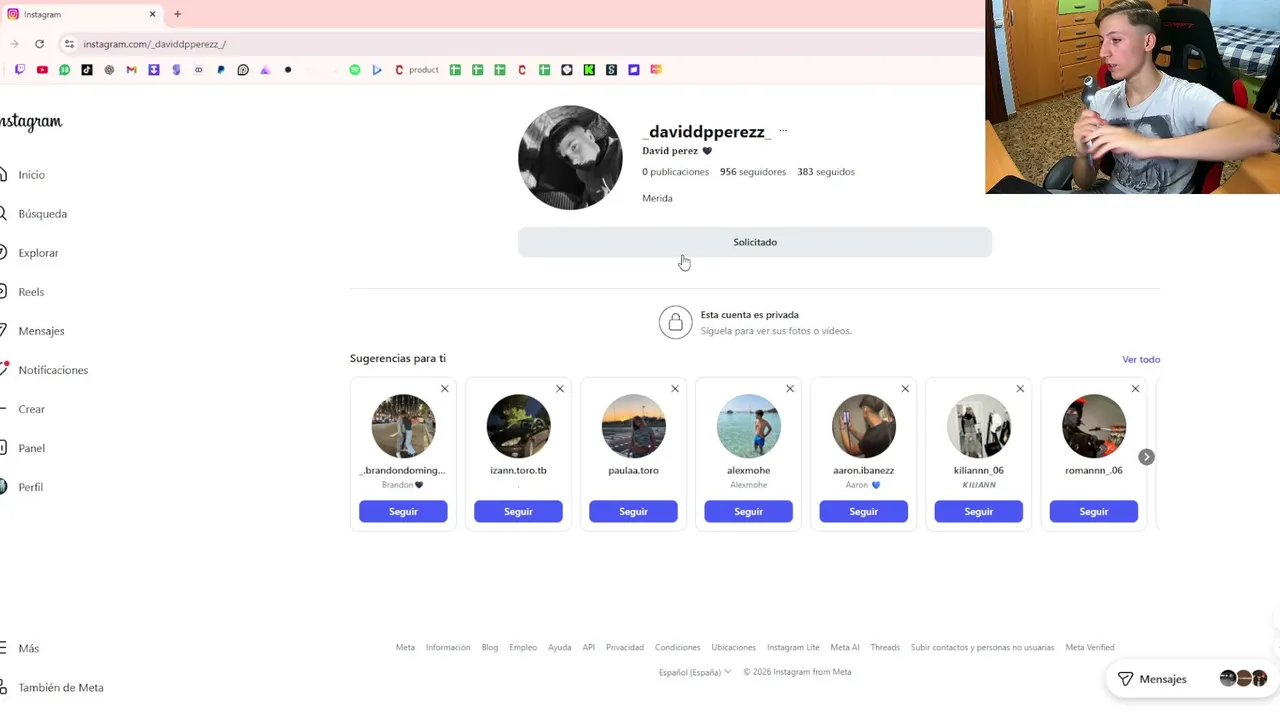Open the ChatGPT bookmark icon
The image size is (1280, 720).
tap(109, 70)
